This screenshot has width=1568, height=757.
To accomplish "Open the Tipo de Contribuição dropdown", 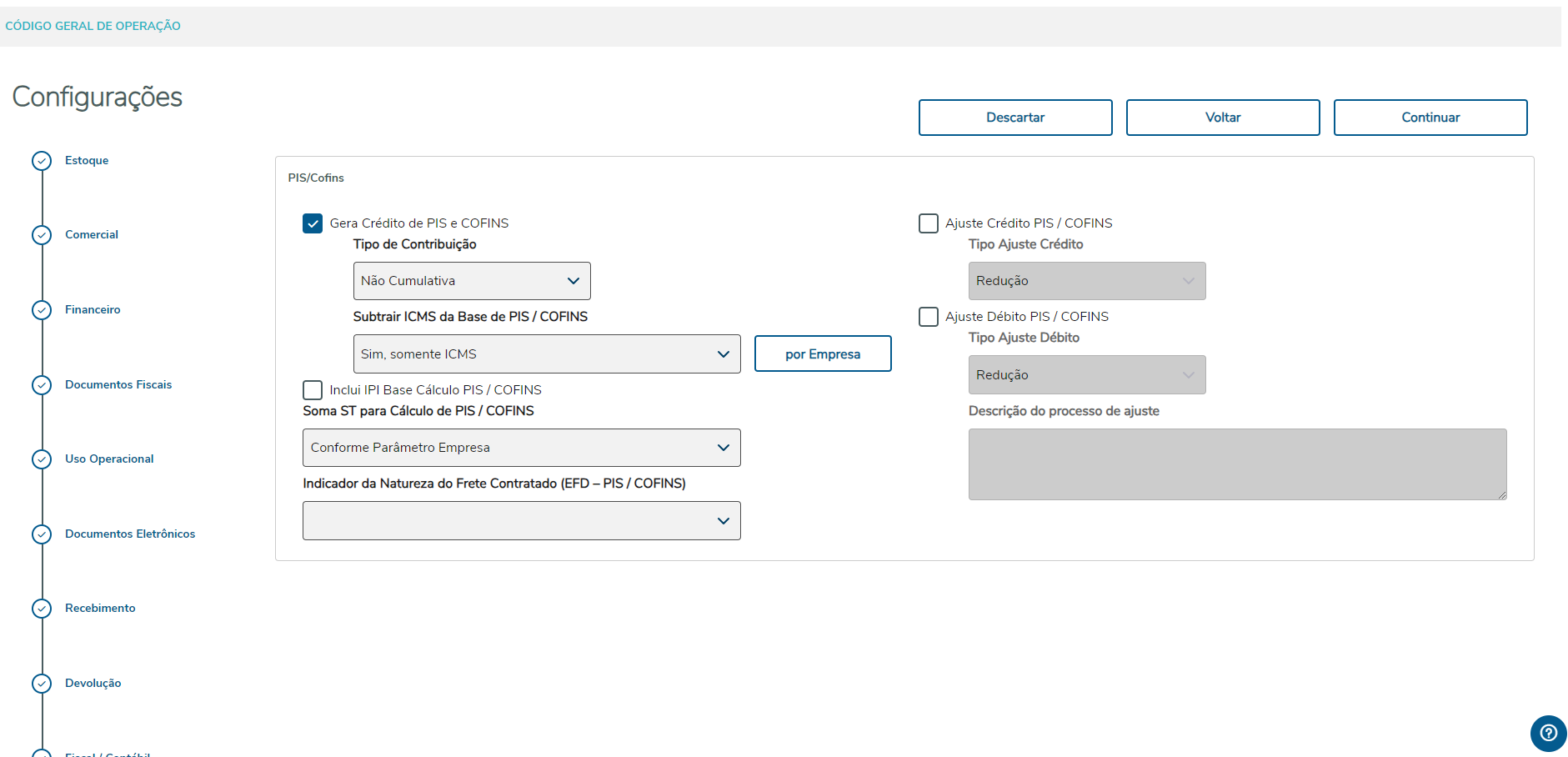I will click(x=471, y=281).
